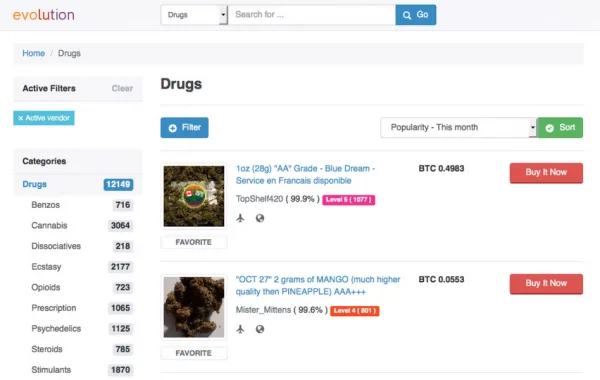Click the 12149 count badge
The image size is (600, 380).
click(x=118, y=184)
